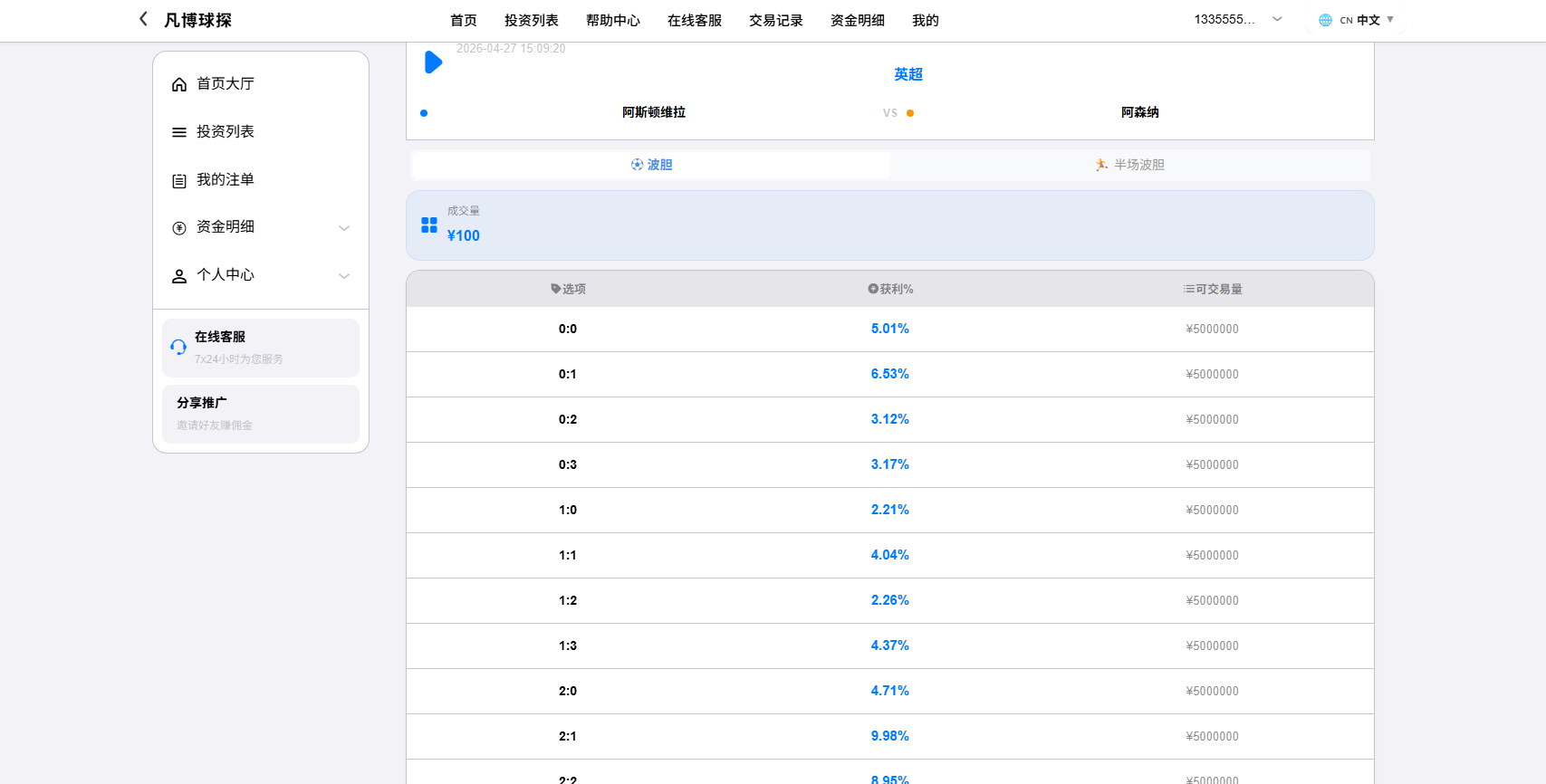Click the 4.04% profit value
Viewport: 1546px width, 784px height.
[x=890, y=555]
